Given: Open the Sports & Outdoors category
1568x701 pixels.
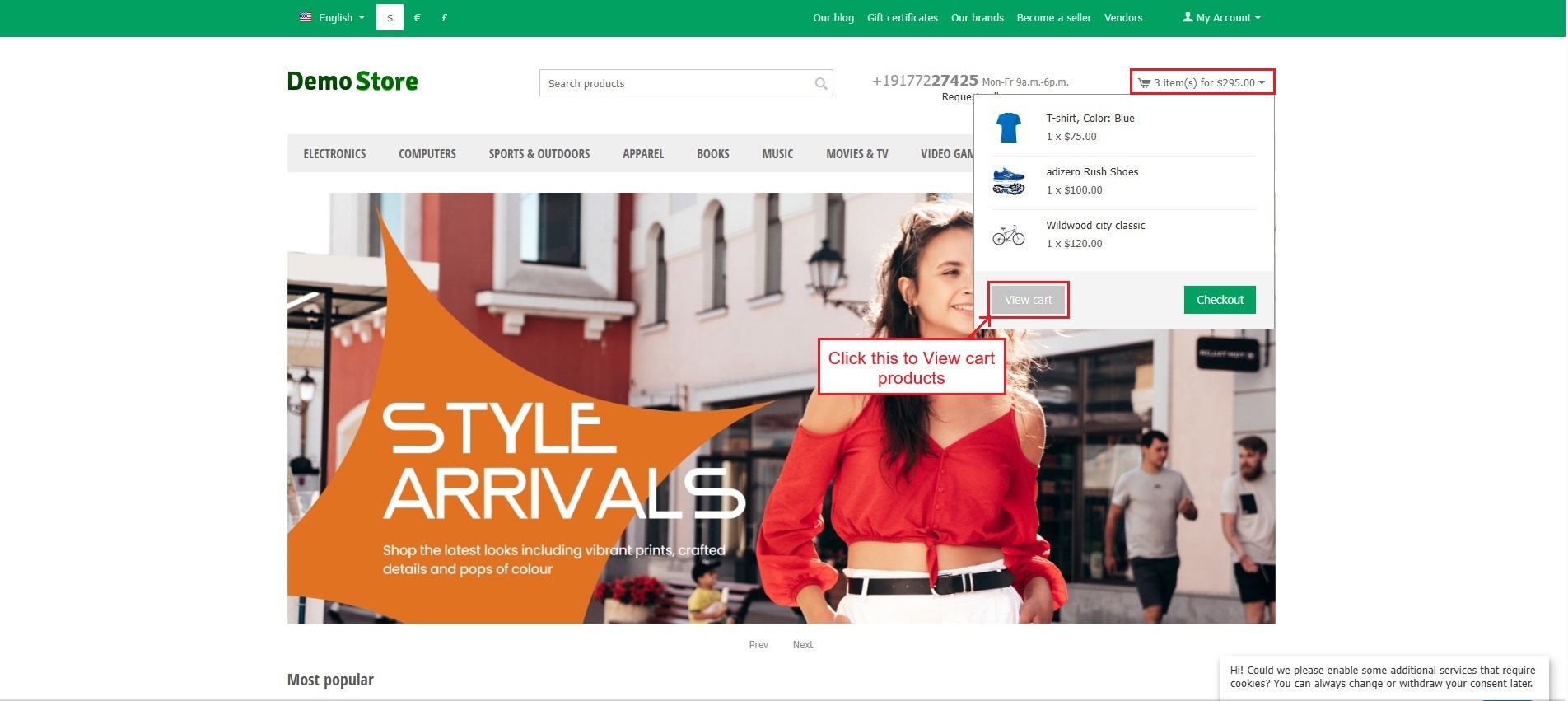Looking at the screenshot, I should click(x=539, y=154).
